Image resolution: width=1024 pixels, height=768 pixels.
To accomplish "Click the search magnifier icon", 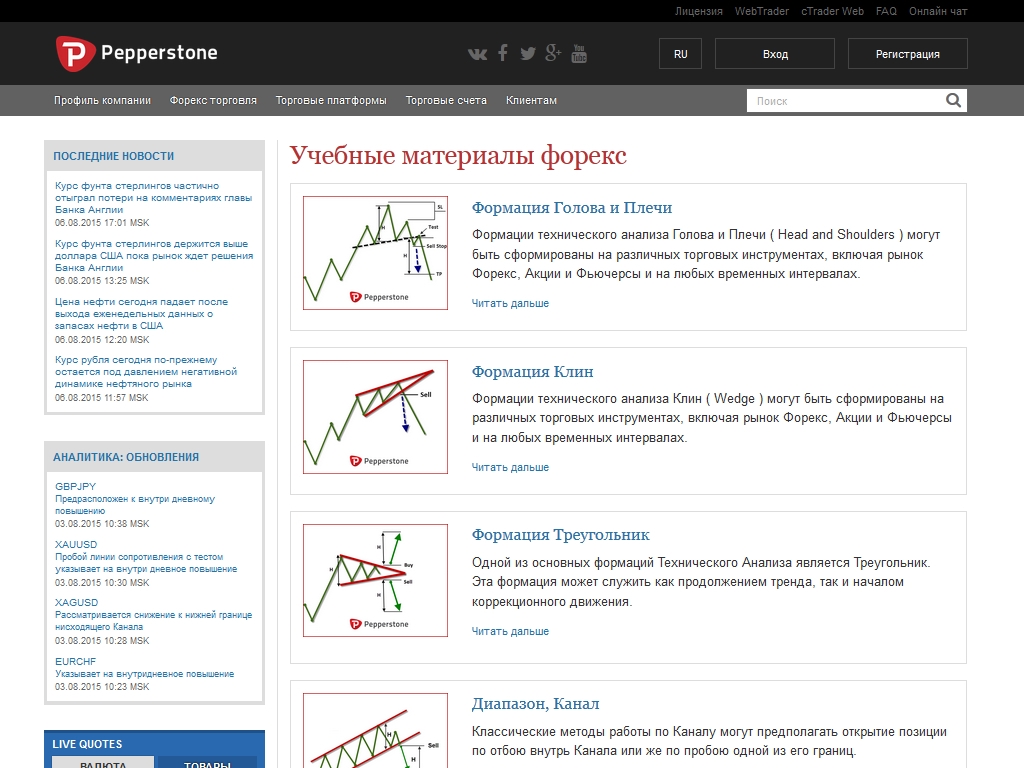I will pyautogui.click(x=953, y=100).
